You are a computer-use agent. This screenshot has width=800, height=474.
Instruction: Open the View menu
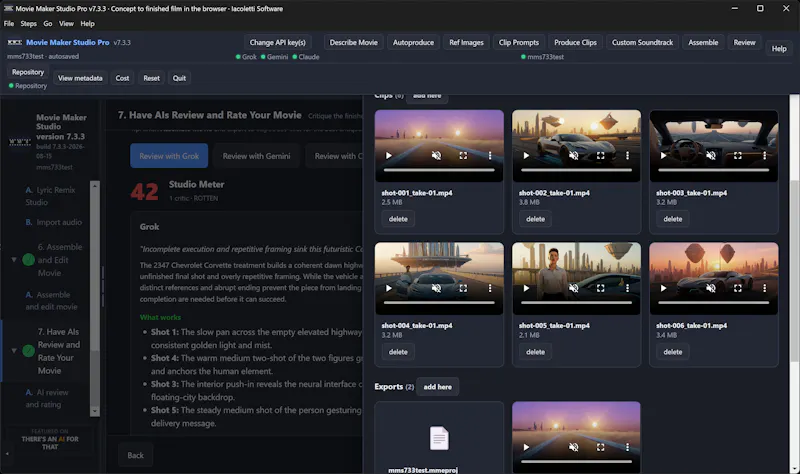click(66, 23)
